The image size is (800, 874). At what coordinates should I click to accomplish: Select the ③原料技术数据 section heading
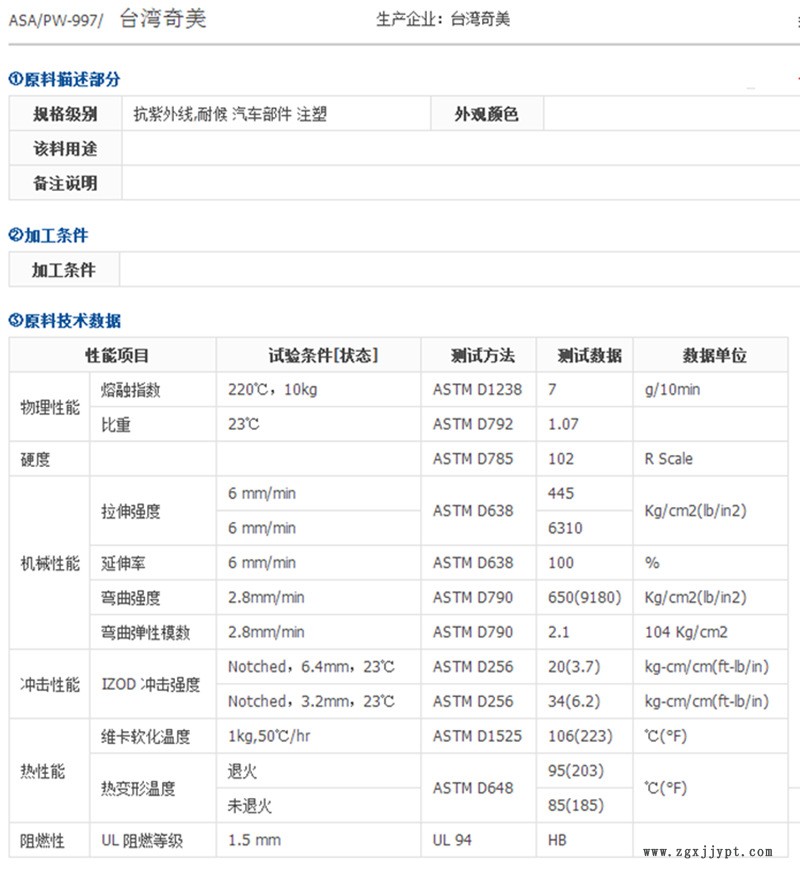click(64, 321)
